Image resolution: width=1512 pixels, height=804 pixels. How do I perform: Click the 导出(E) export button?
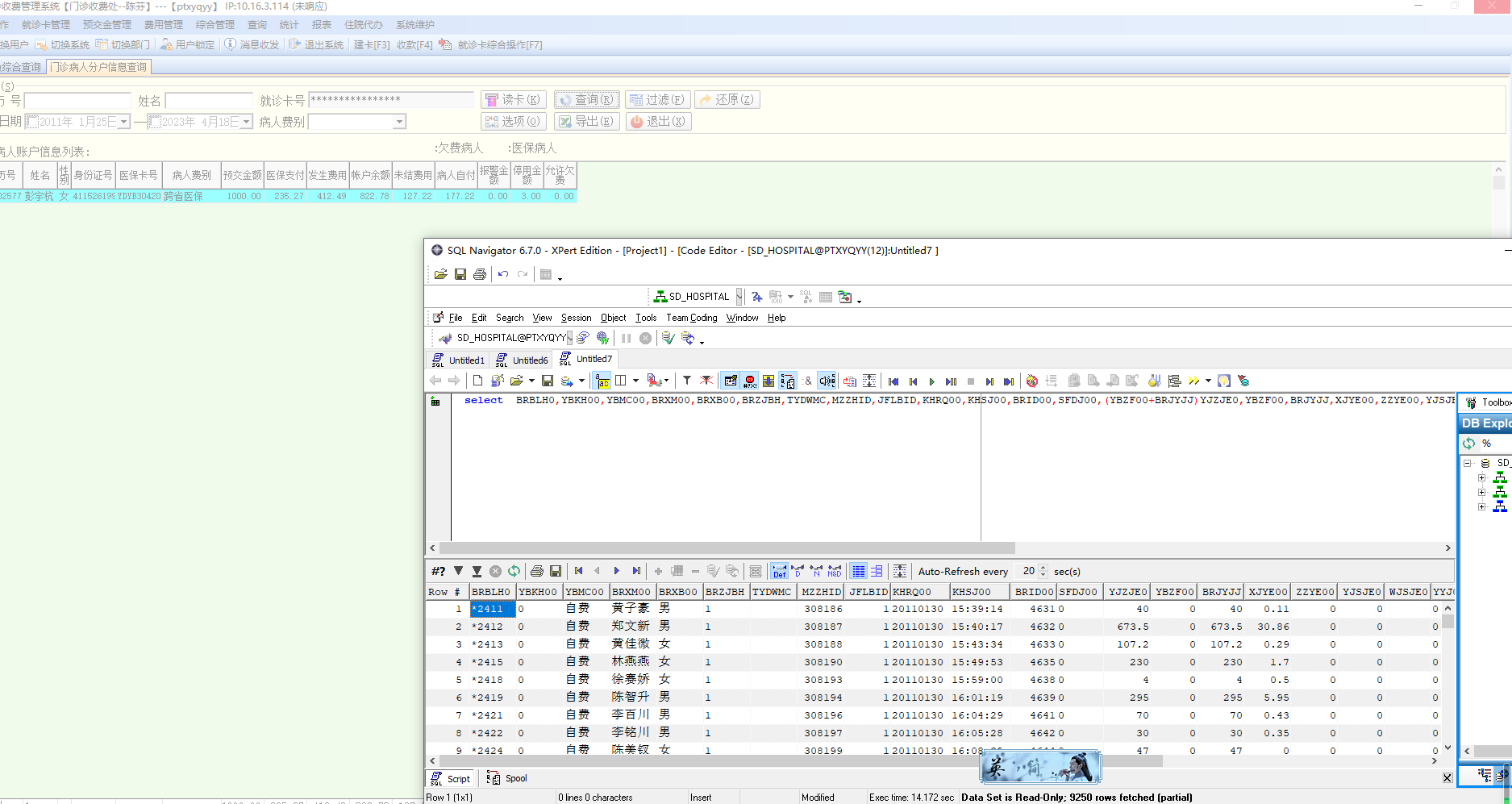pyautogui.click(x=587, y=122)
